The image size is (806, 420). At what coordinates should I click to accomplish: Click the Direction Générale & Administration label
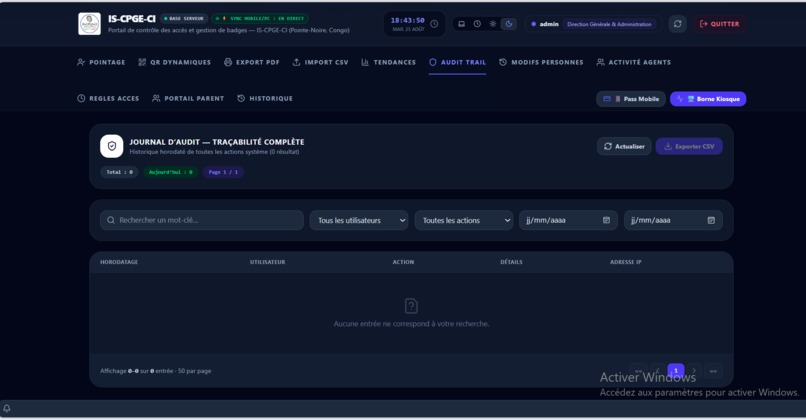pyautogui.click(x=609, y=24)
